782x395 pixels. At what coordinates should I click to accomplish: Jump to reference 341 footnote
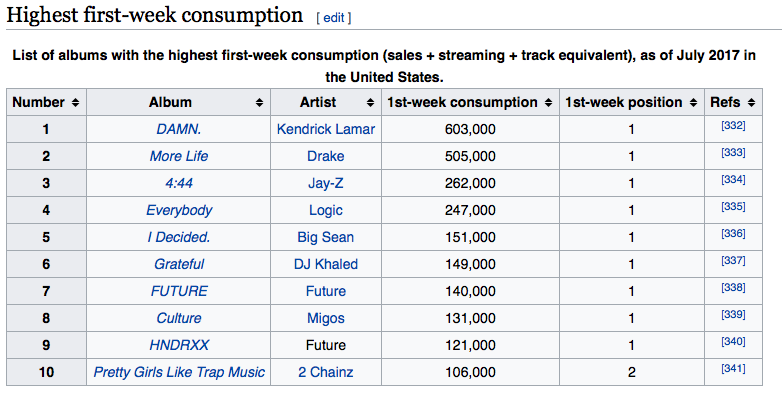tap(733, 369)
